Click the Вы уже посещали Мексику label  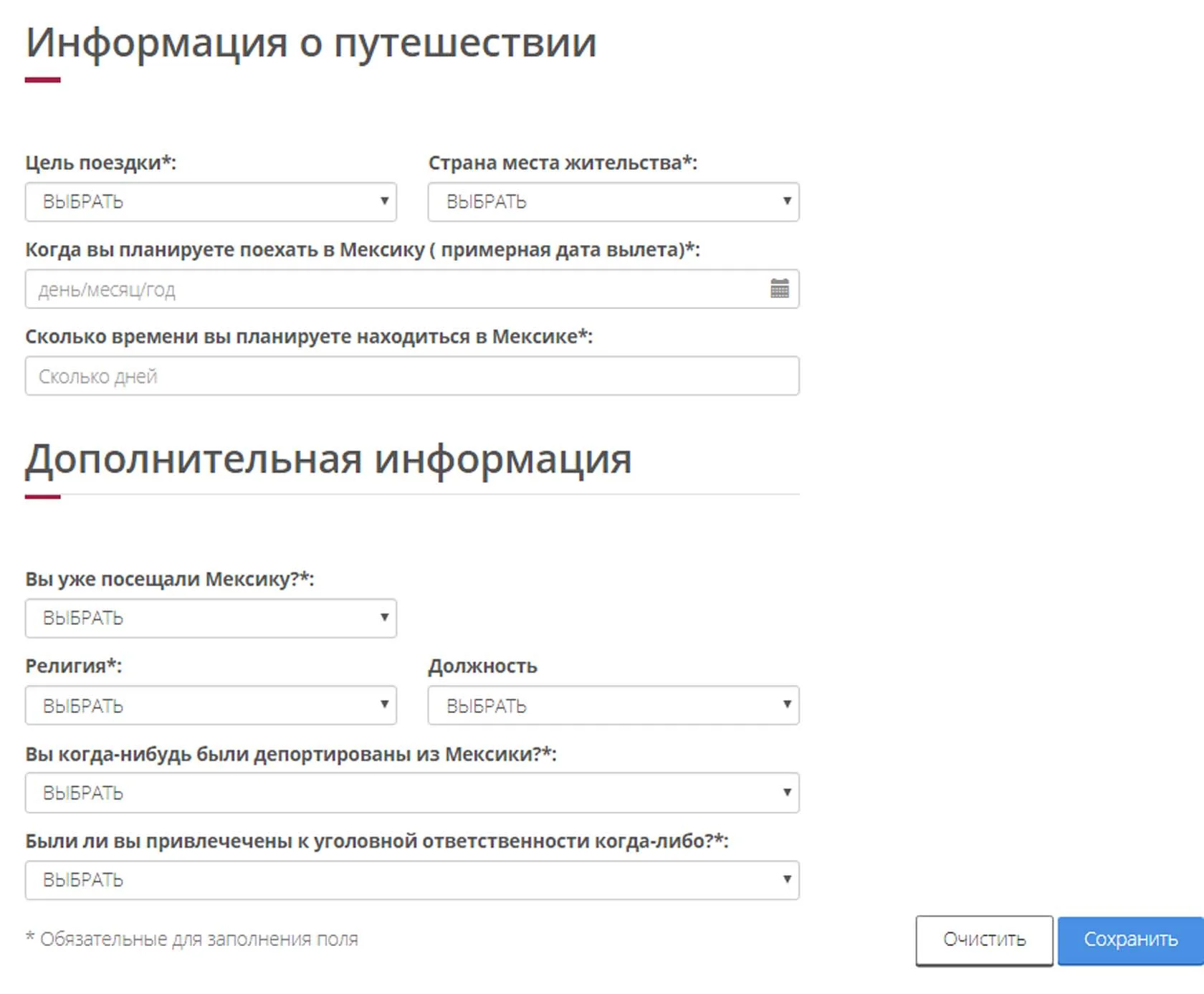pos(170,579)
